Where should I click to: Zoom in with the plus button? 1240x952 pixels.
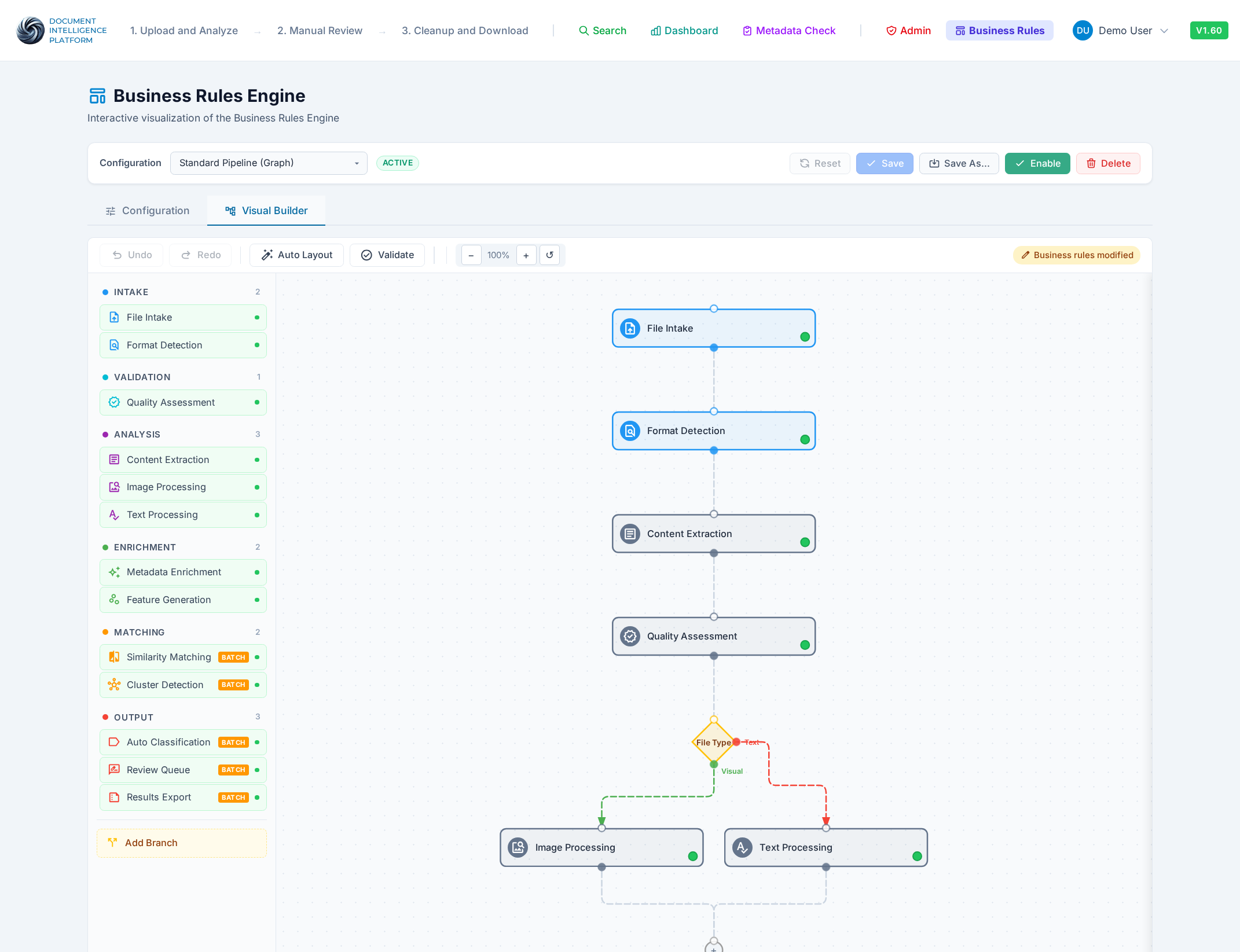(x=526, y=255)
